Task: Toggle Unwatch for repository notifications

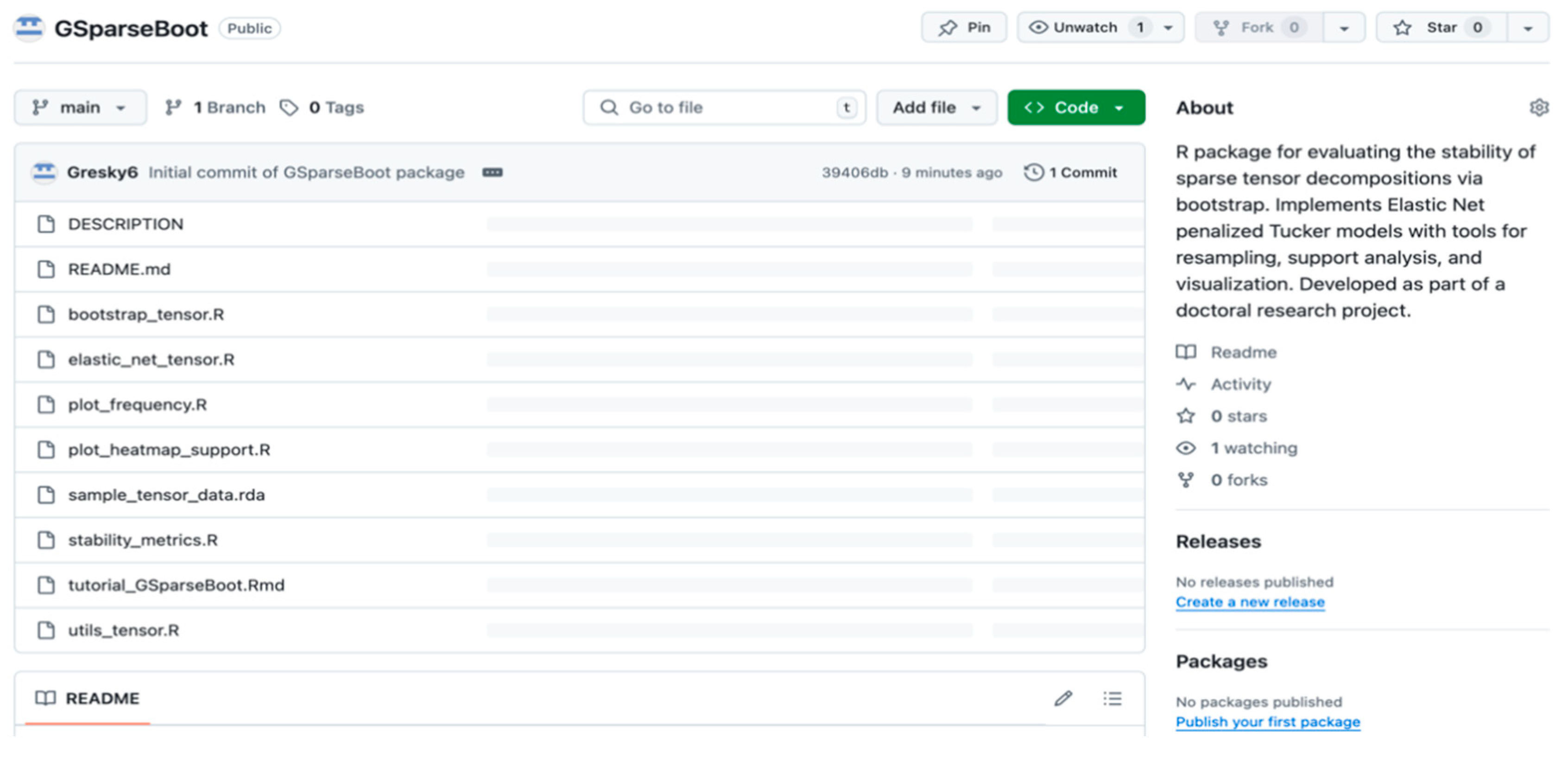Action: (1085, 28)
